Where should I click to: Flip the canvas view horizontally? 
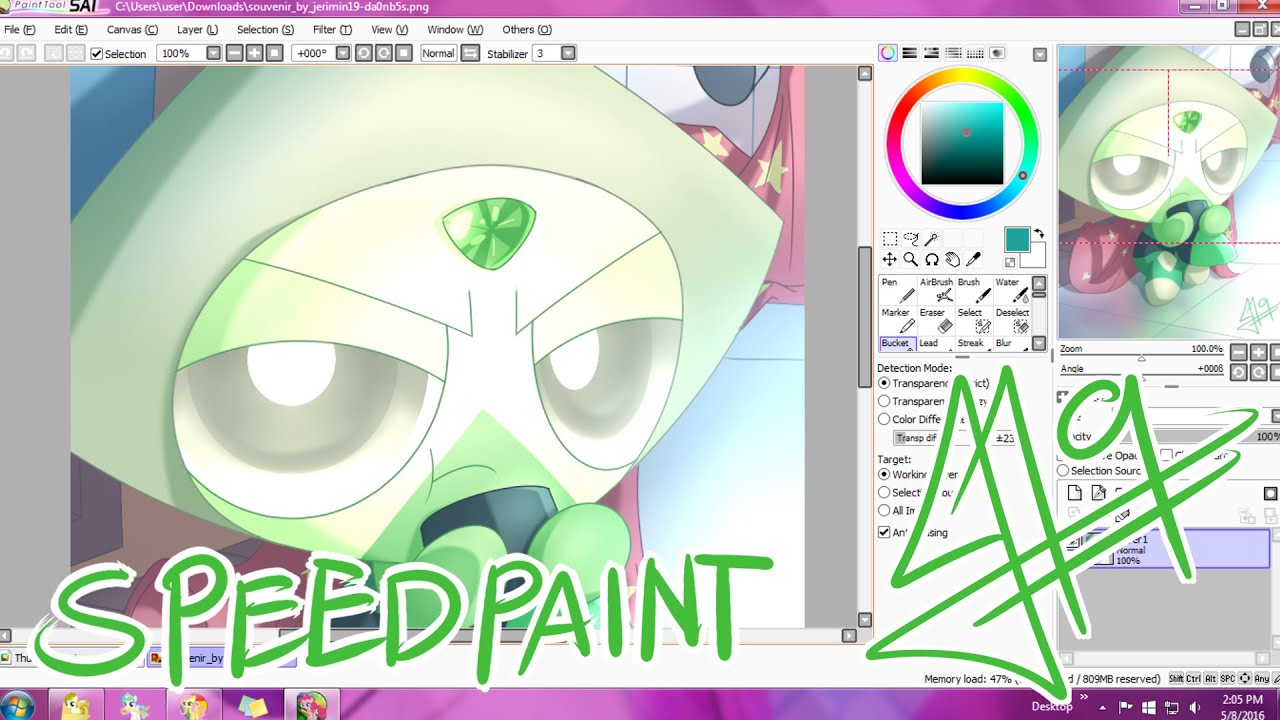pos(470,53)
